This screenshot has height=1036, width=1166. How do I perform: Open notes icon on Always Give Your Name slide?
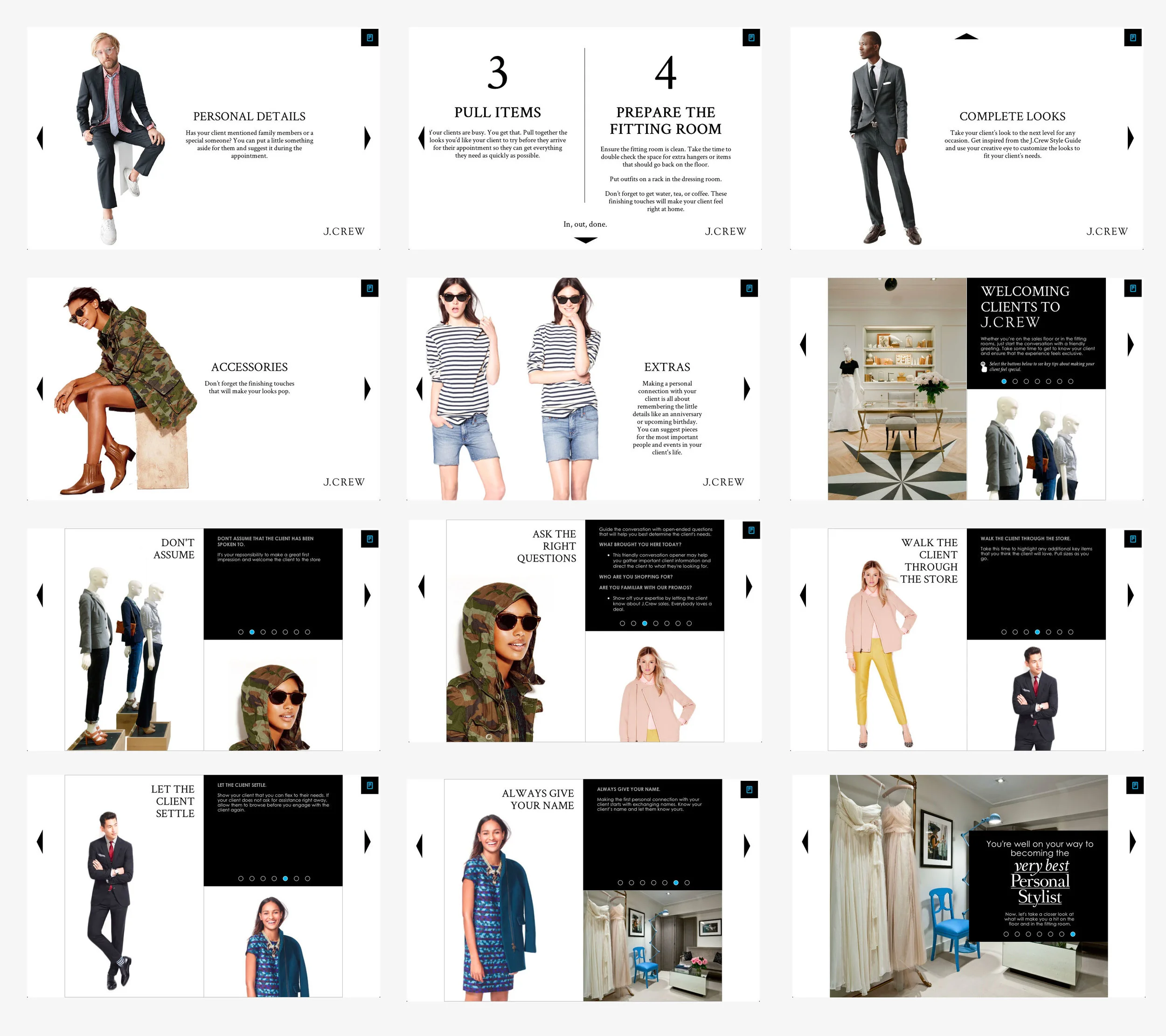(749, 790)
